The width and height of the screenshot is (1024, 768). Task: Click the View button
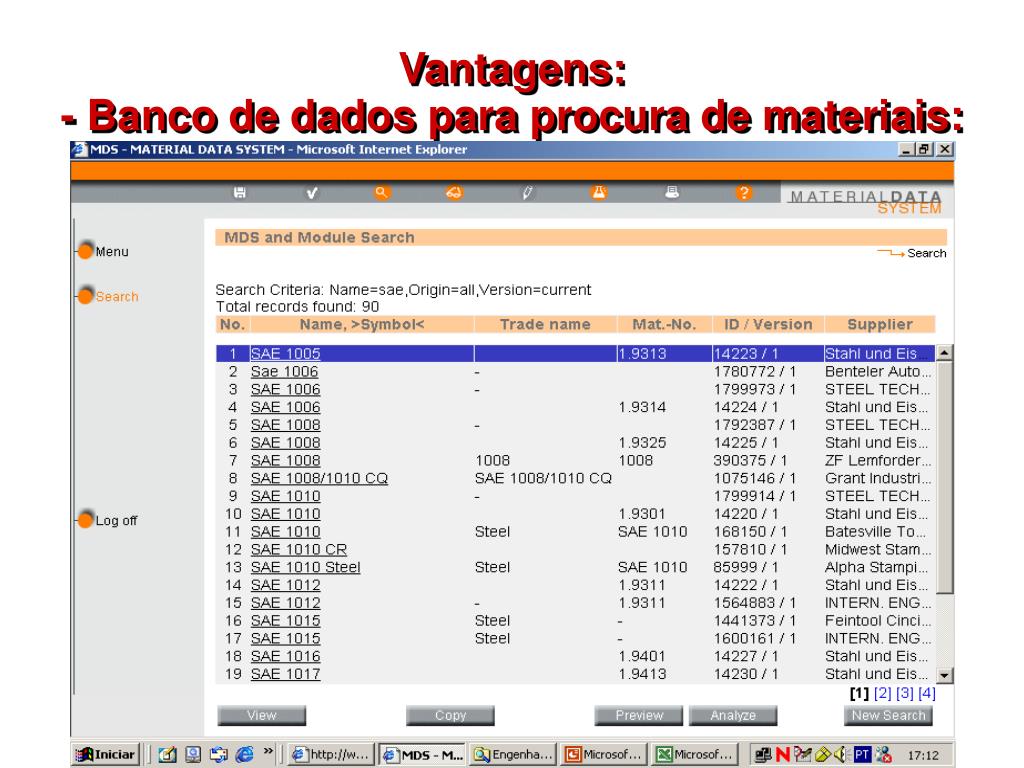261,715
